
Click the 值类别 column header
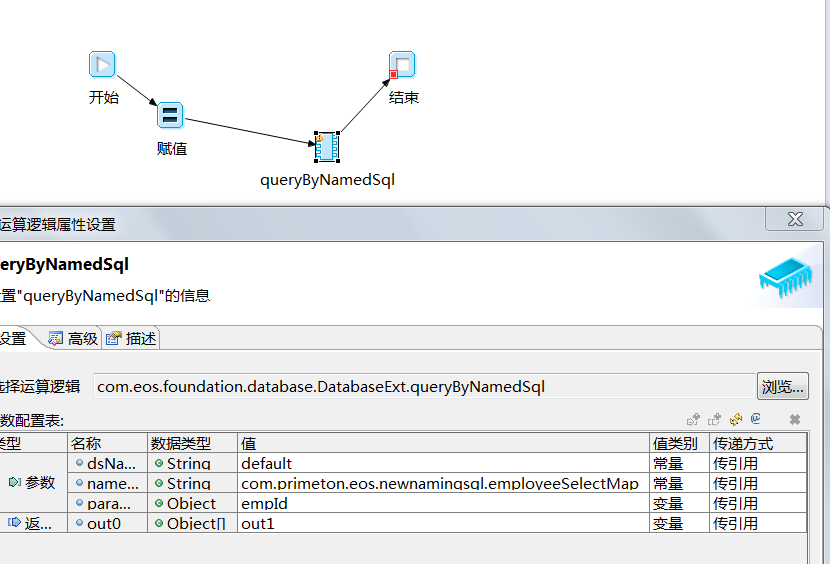680,443
